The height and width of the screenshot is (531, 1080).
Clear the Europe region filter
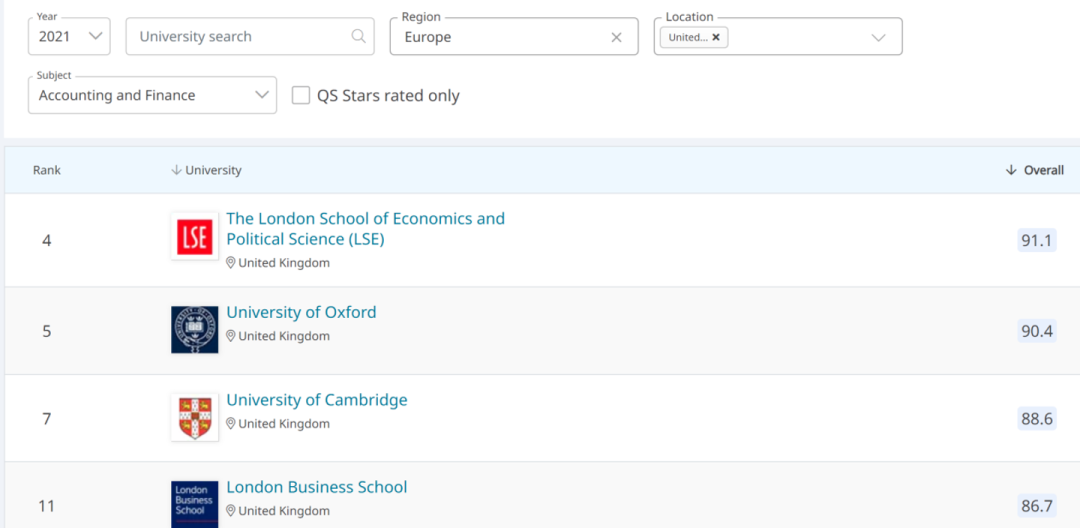[616, 37]
